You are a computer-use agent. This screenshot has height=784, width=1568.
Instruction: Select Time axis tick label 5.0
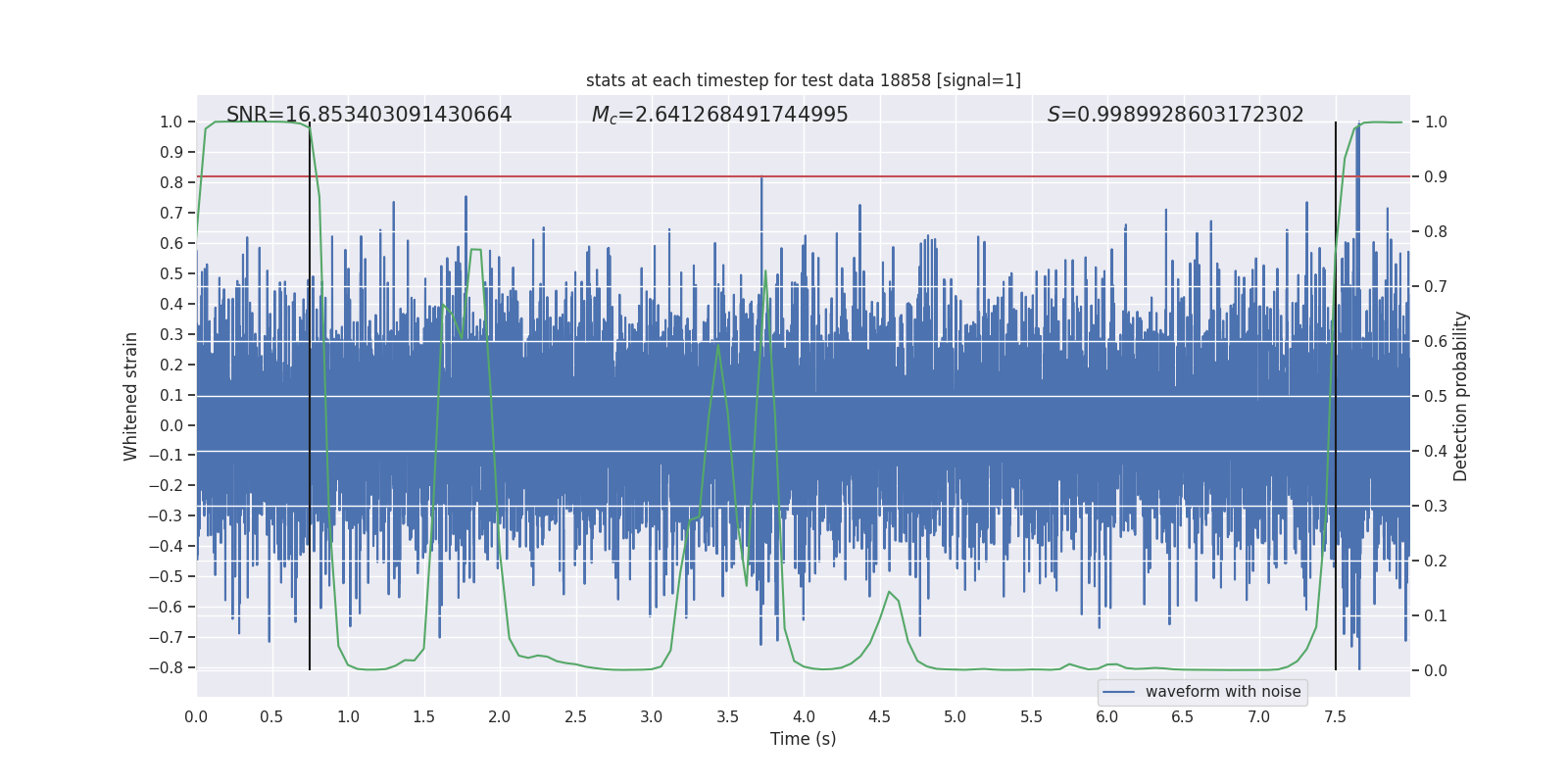[x=955, y=716]
